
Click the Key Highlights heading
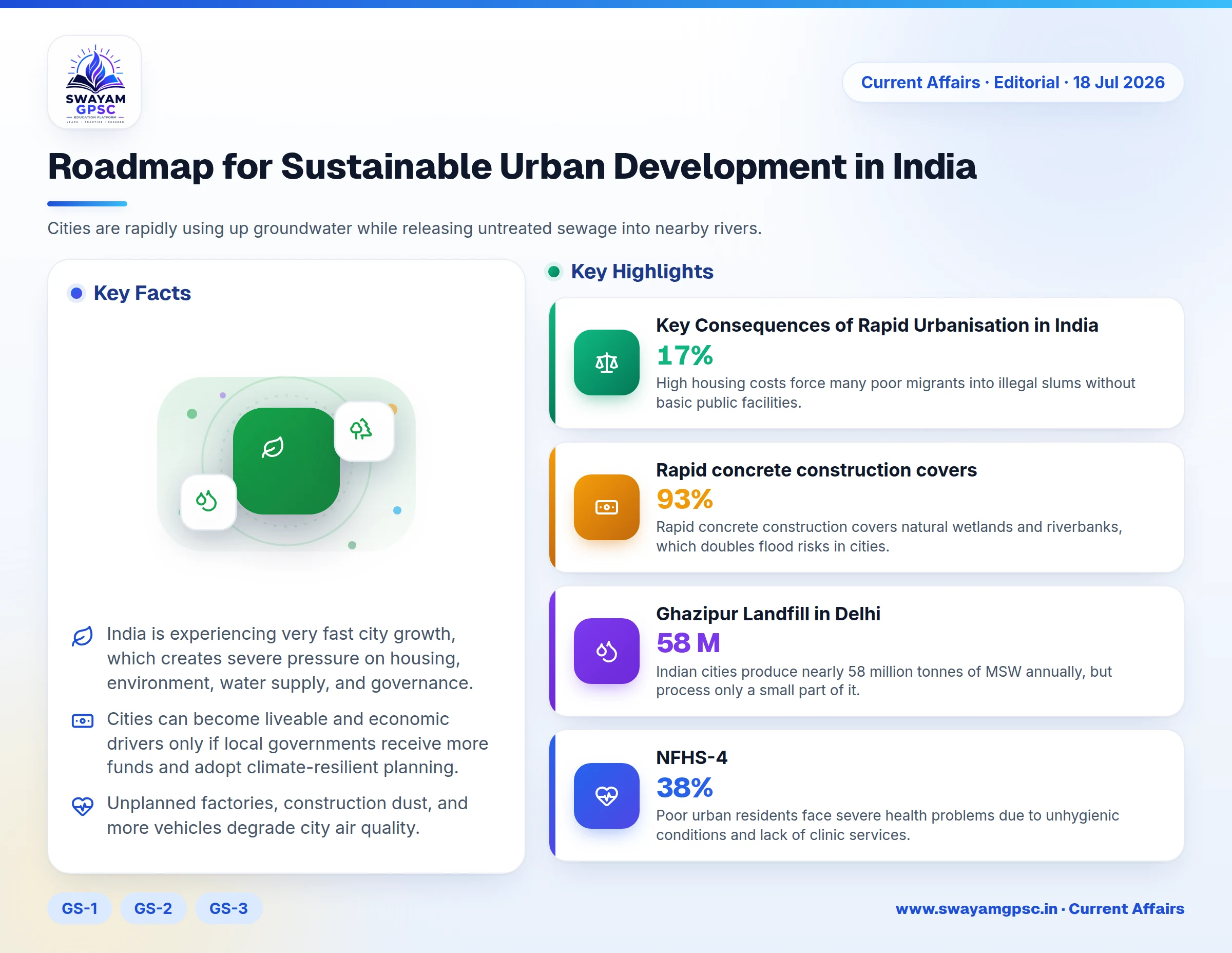[642, 272]
